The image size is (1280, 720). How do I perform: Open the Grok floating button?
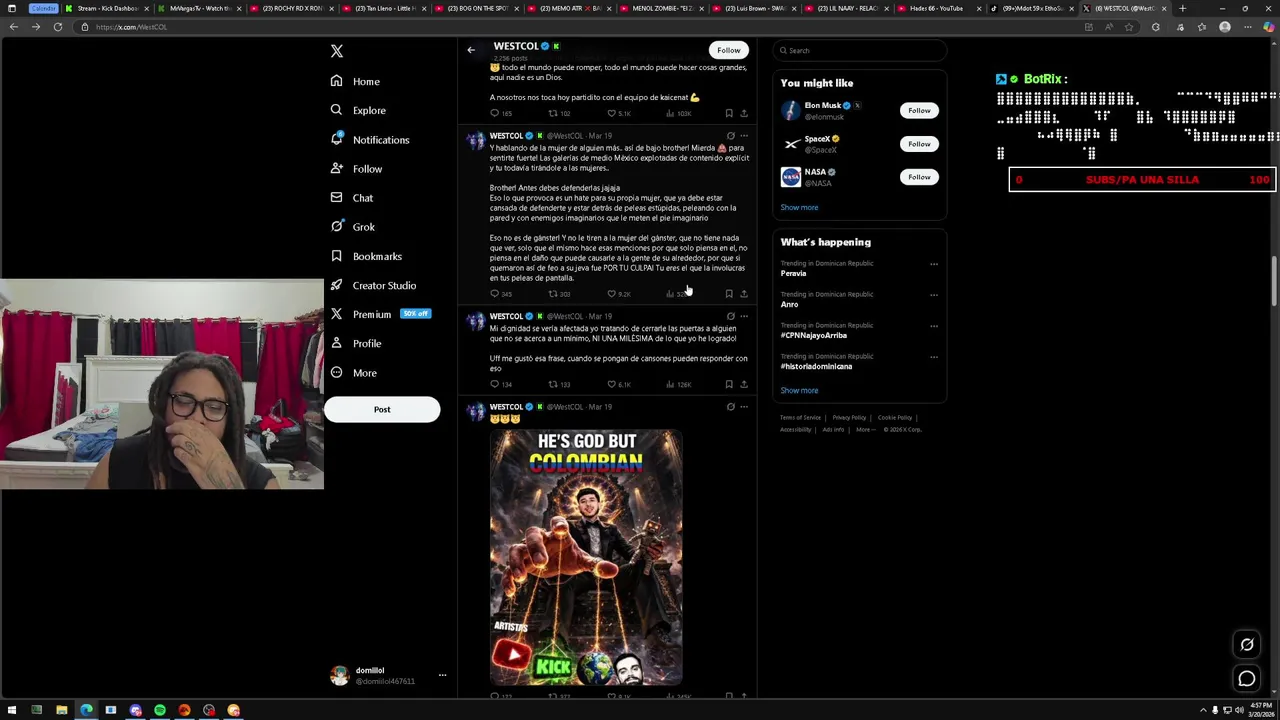pos(1247,645)
